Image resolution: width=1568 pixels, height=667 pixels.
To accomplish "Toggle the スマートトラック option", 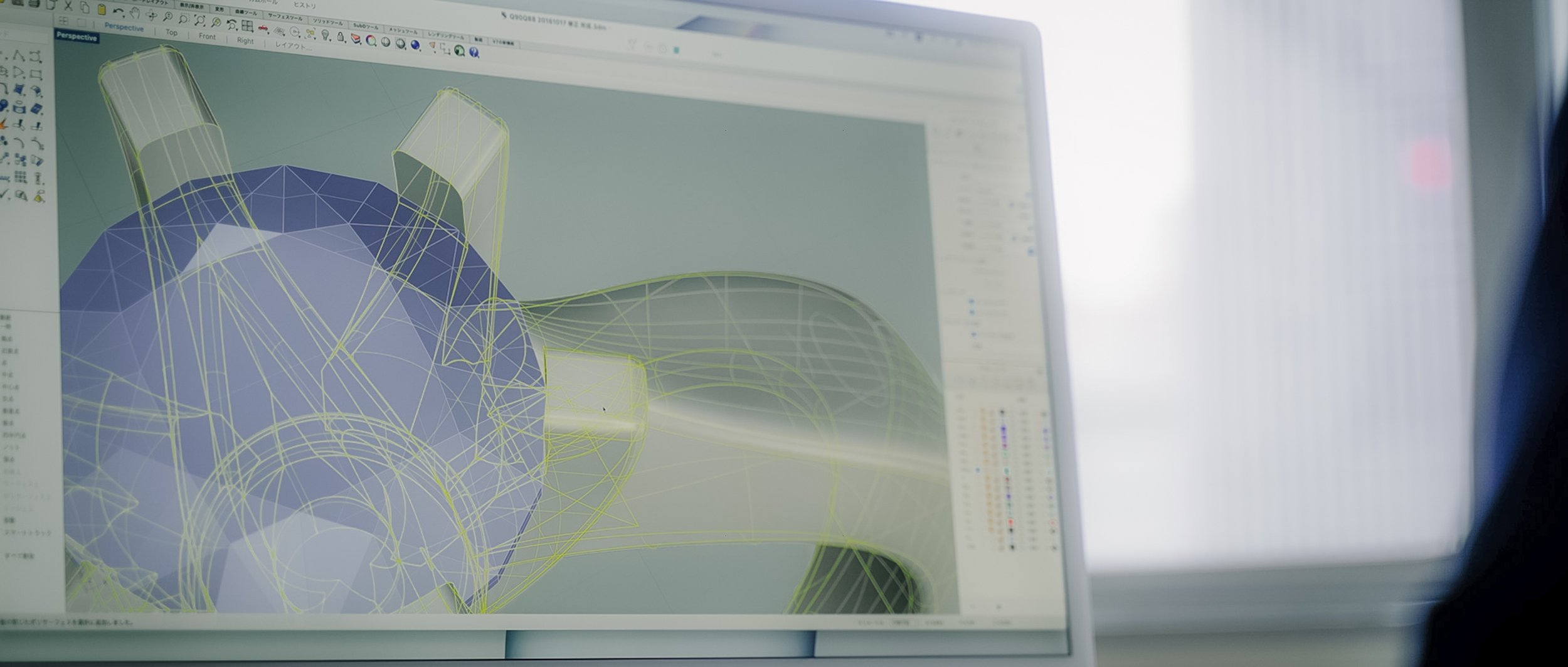I will tap(28, 533).
